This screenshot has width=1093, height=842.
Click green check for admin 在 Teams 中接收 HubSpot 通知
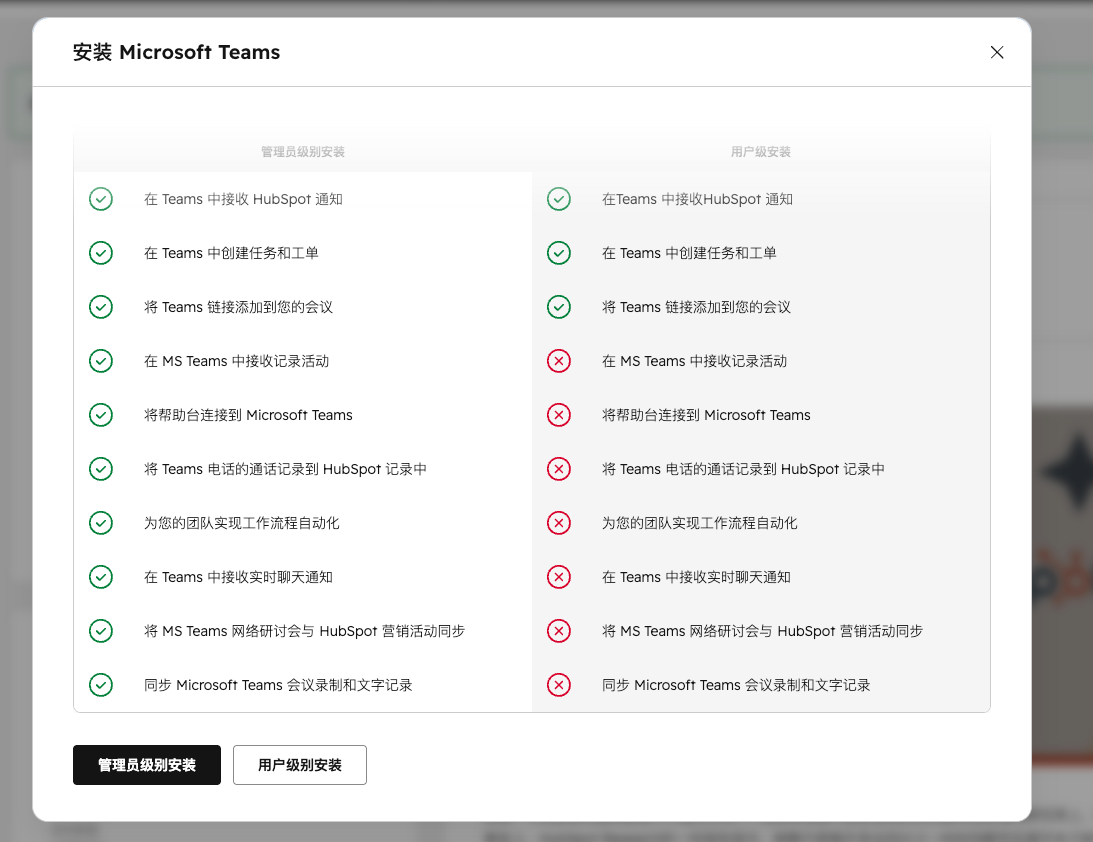[x=101, y=199]
